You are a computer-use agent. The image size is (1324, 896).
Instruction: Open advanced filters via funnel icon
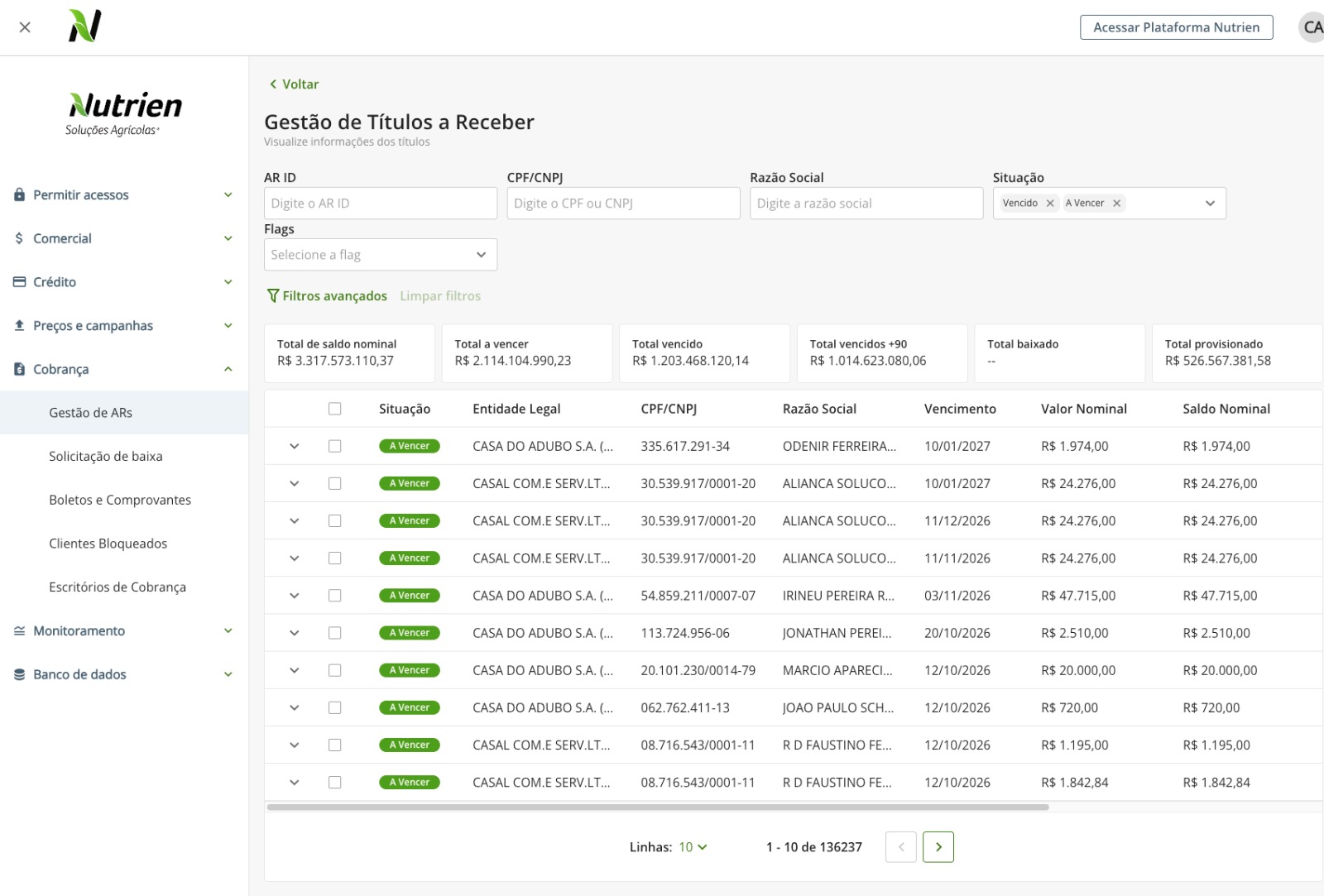pyautogui.click(x=273, y=295)
